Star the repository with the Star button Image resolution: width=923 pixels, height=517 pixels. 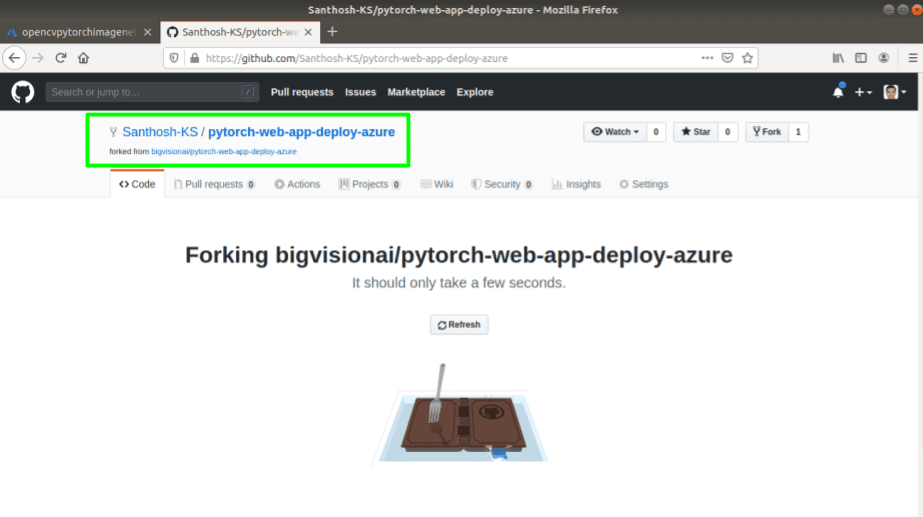coord(696,132)
